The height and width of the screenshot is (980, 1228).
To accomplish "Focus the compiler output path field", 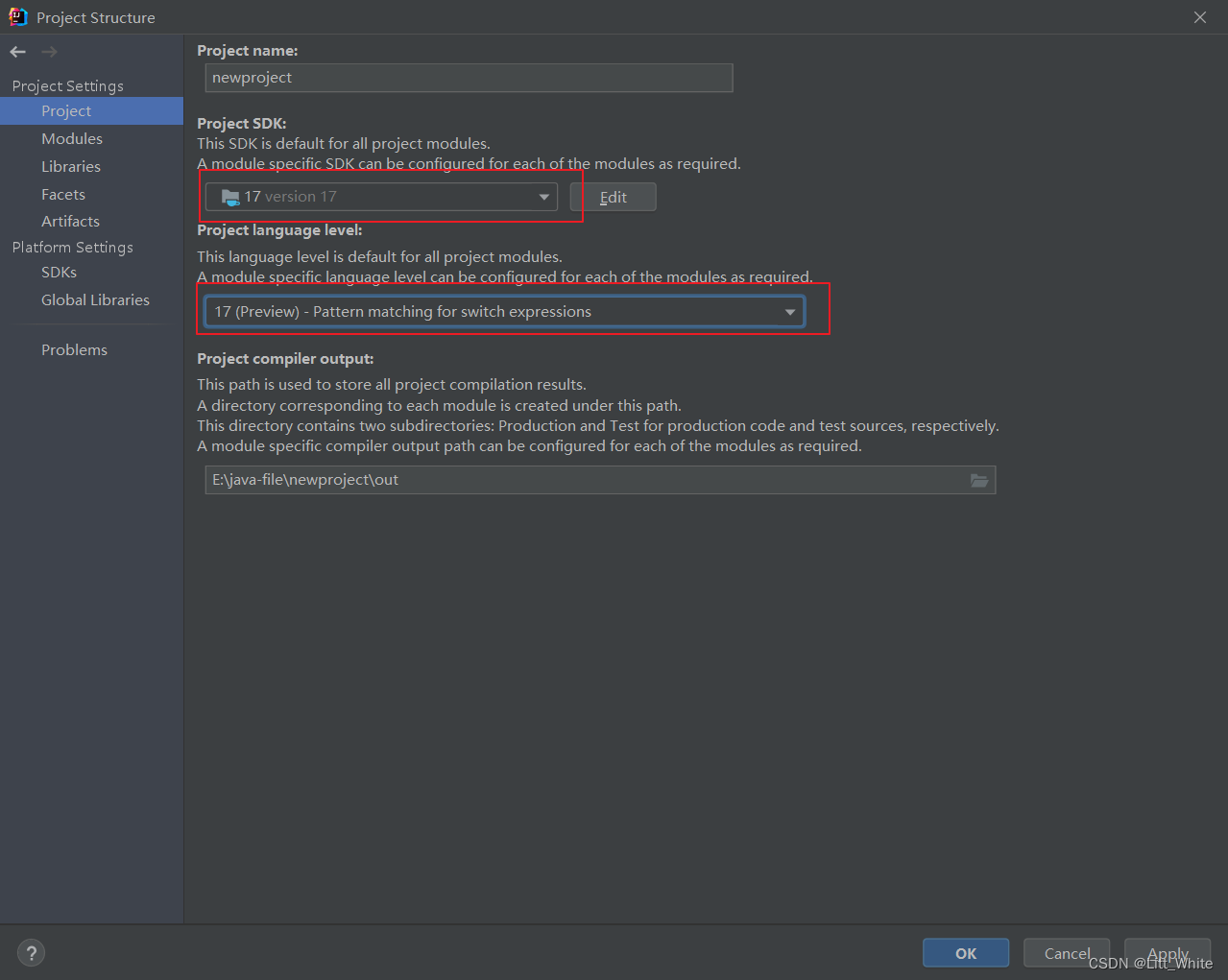I will [600, 480].
